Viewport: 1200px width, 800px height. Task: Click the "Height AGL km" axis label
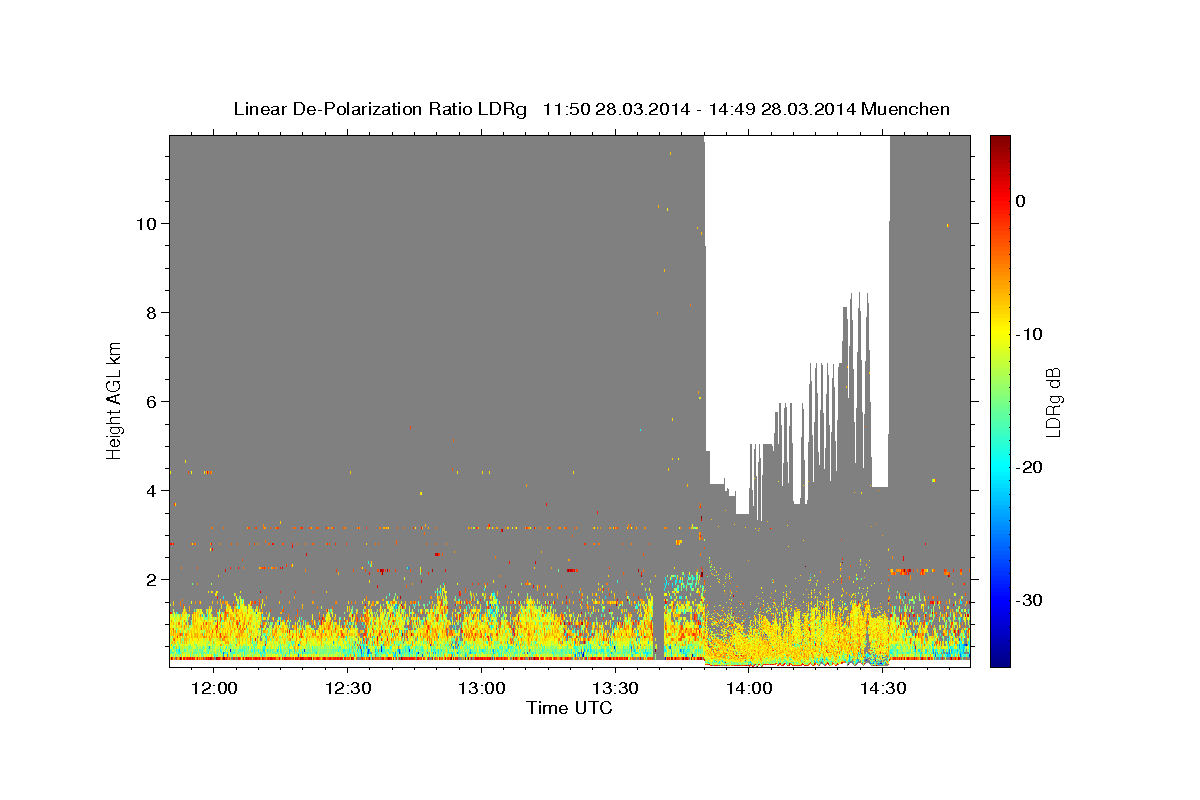[x=114, y=400]
